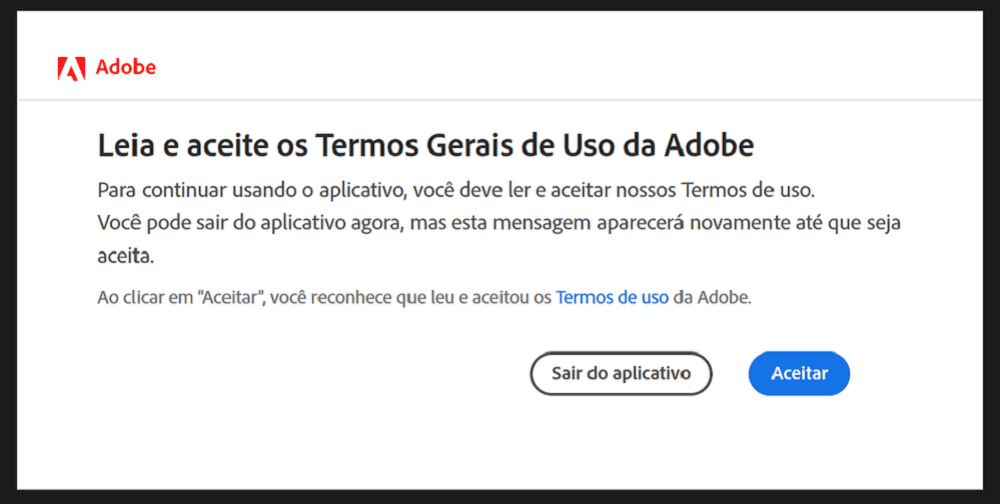Click plain "Termos de uso" ending the first sentence
Viewport: 1000px width, 504px height.
coord(748,190)
